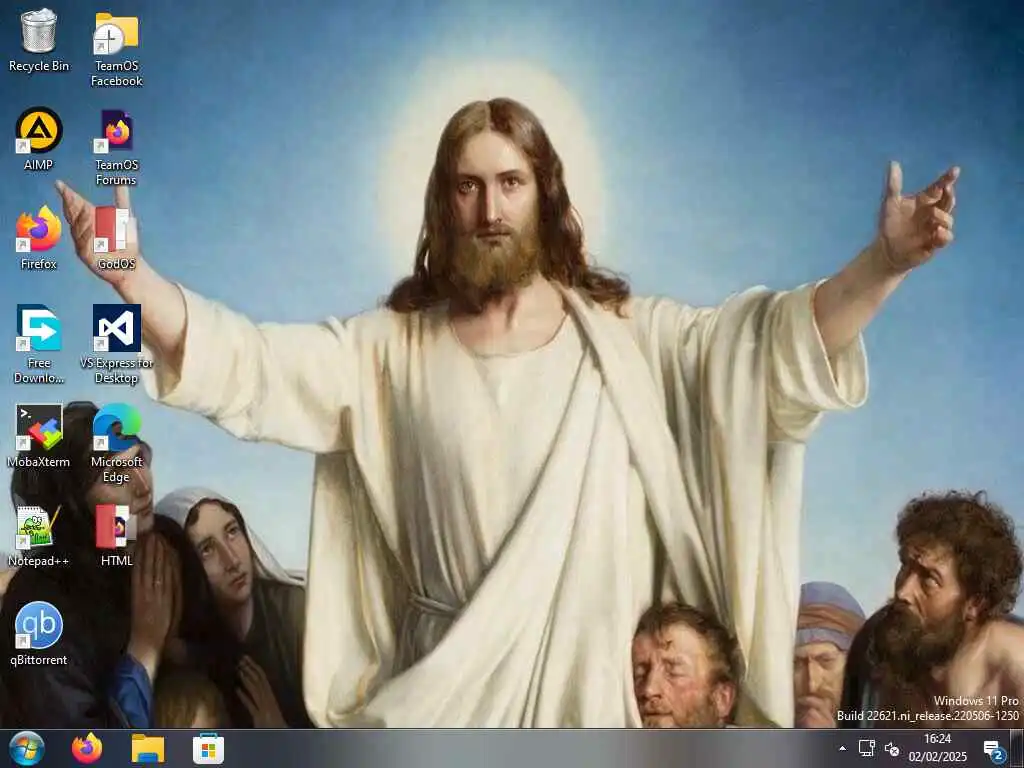Show hidden tray icons
Viewport: 1024px width, 768px height.
(842, 748)
